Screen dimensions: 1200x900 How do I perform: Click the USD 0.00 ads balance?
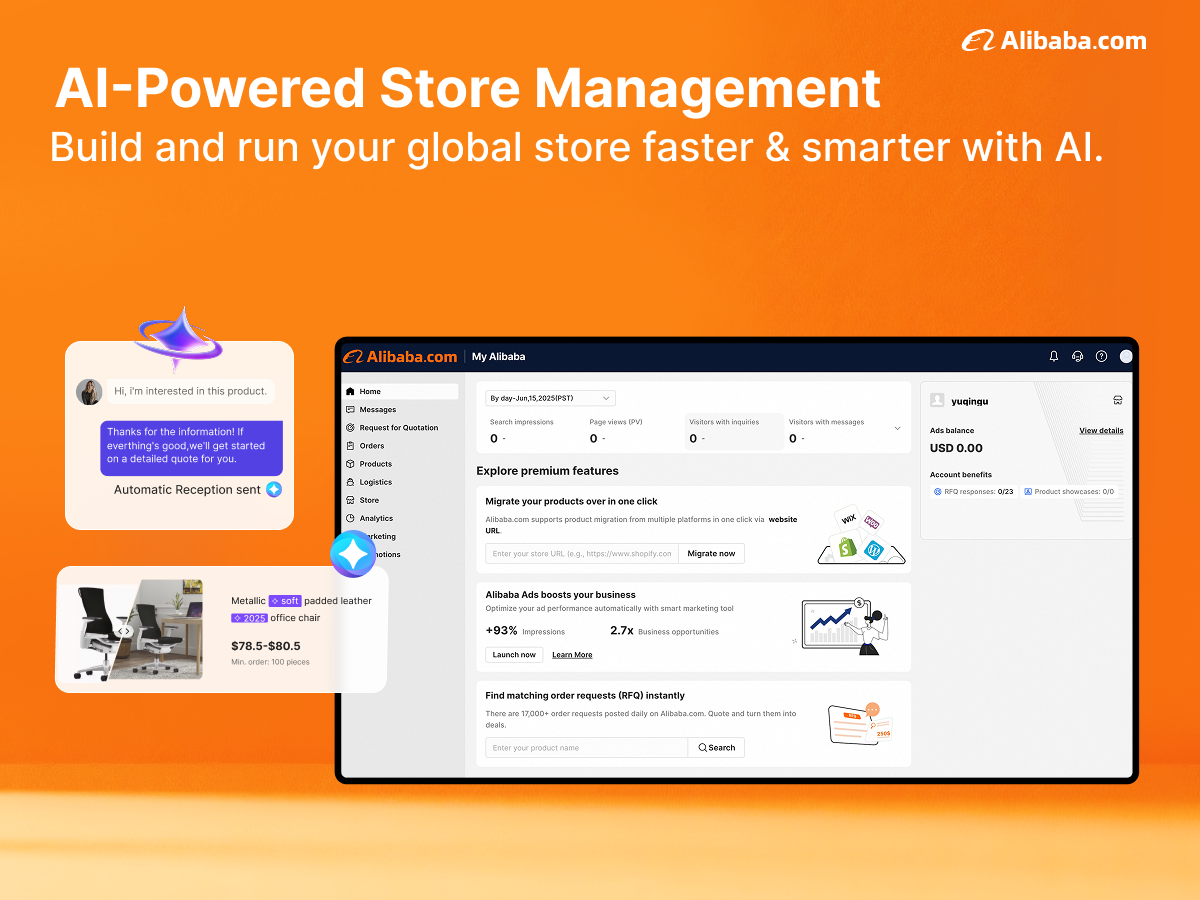point(956,448)
